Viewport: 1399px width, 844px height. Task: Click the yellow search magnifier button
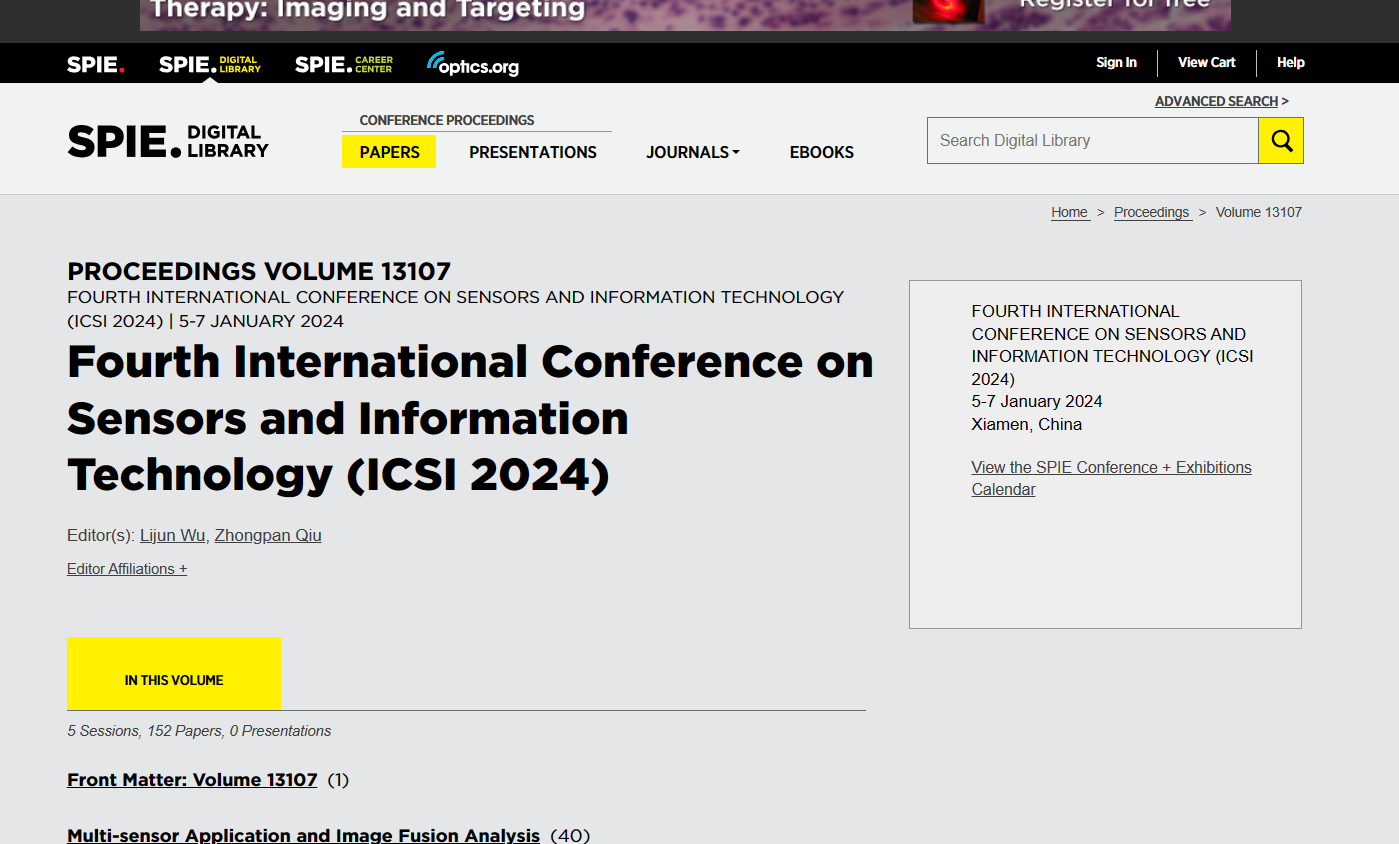point(1281,140)
